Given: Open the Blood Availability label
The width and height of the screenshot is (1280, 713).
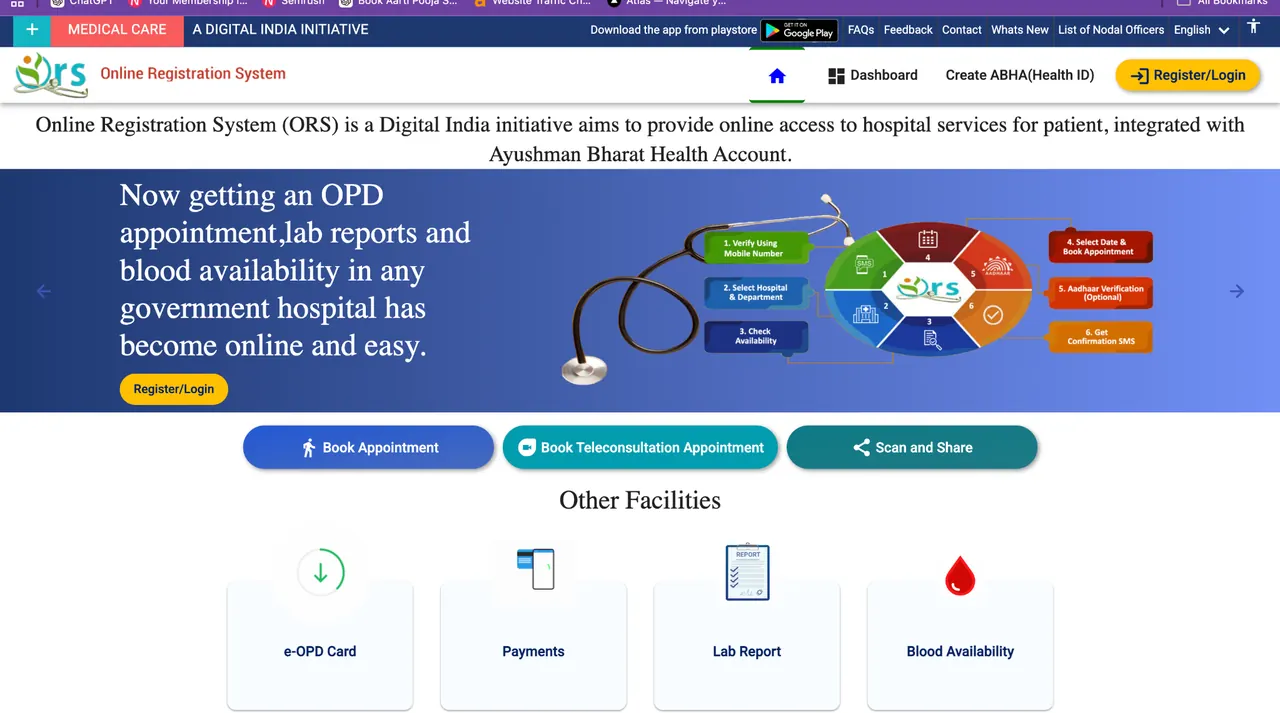Looking at the screenshot, I should (960, 651).
